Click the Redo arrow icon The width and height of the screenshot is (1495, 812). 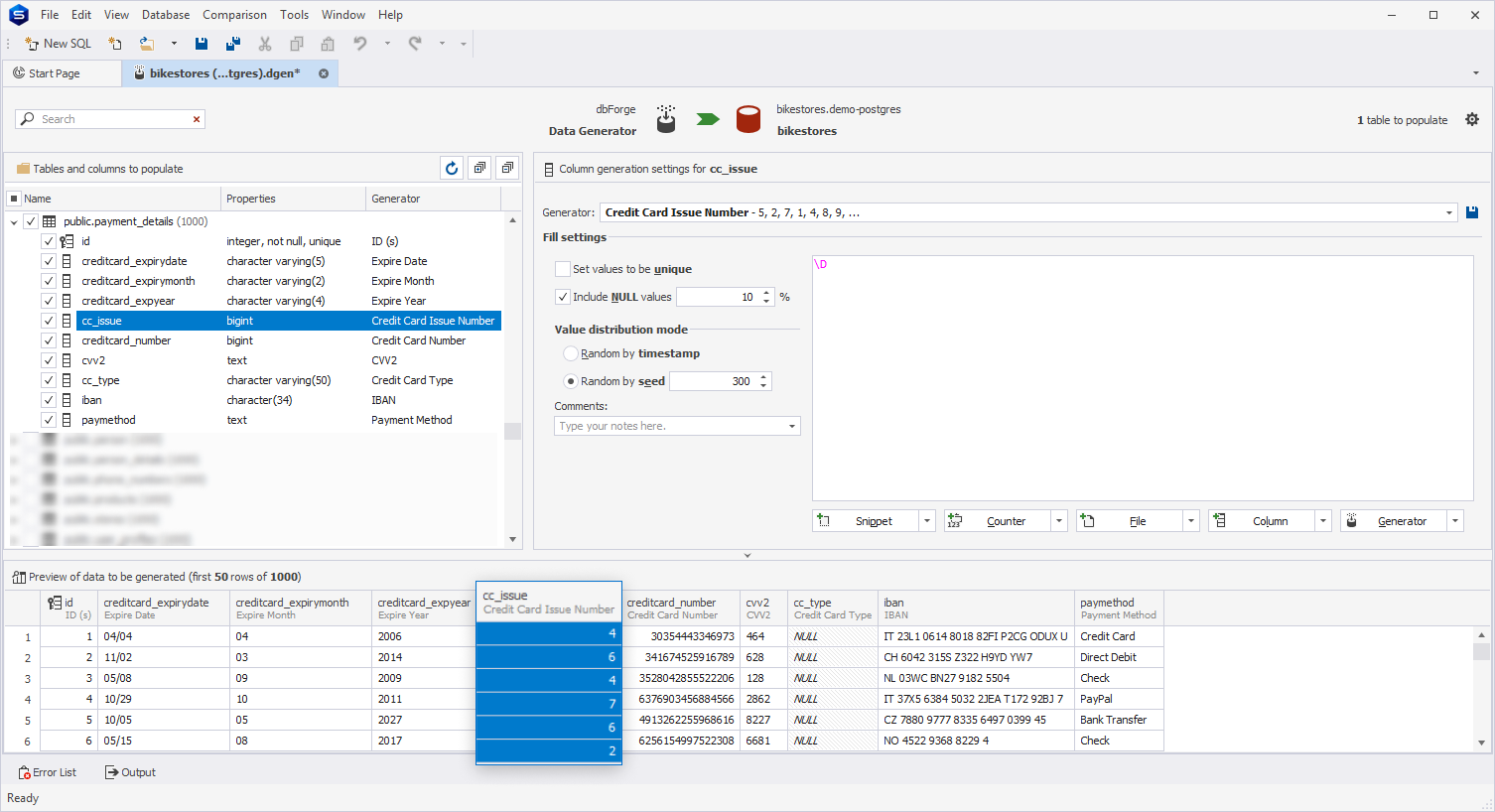point(415,44)
